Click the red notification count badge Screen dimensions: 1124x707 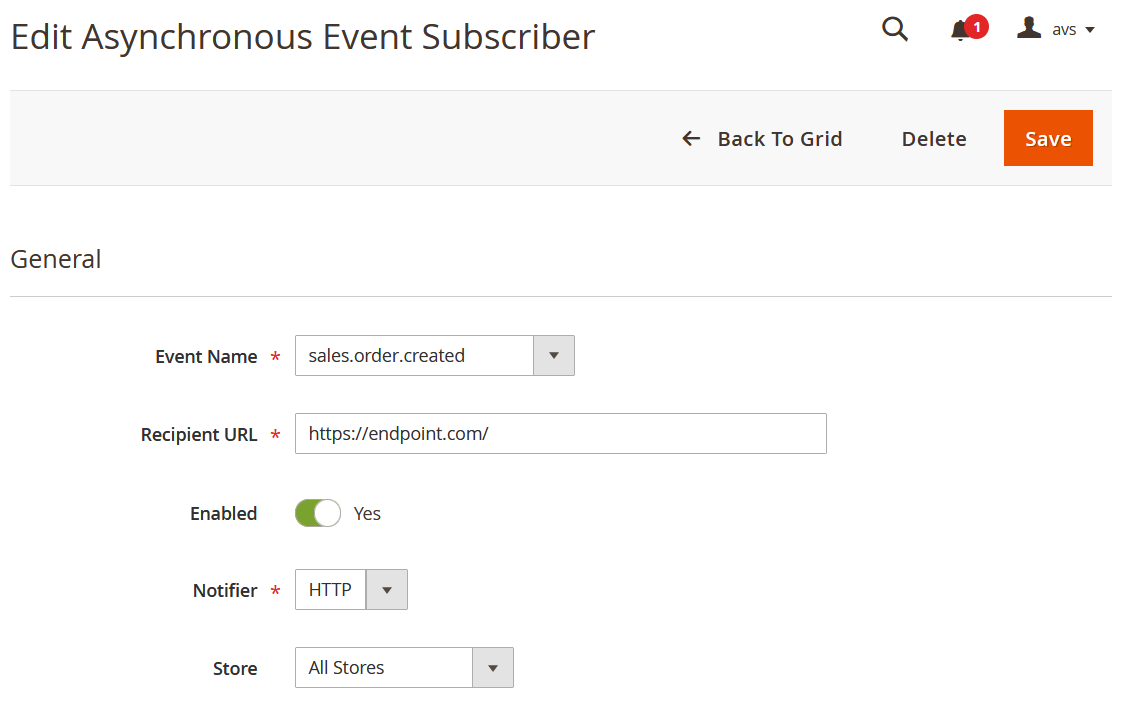[976, 27]
